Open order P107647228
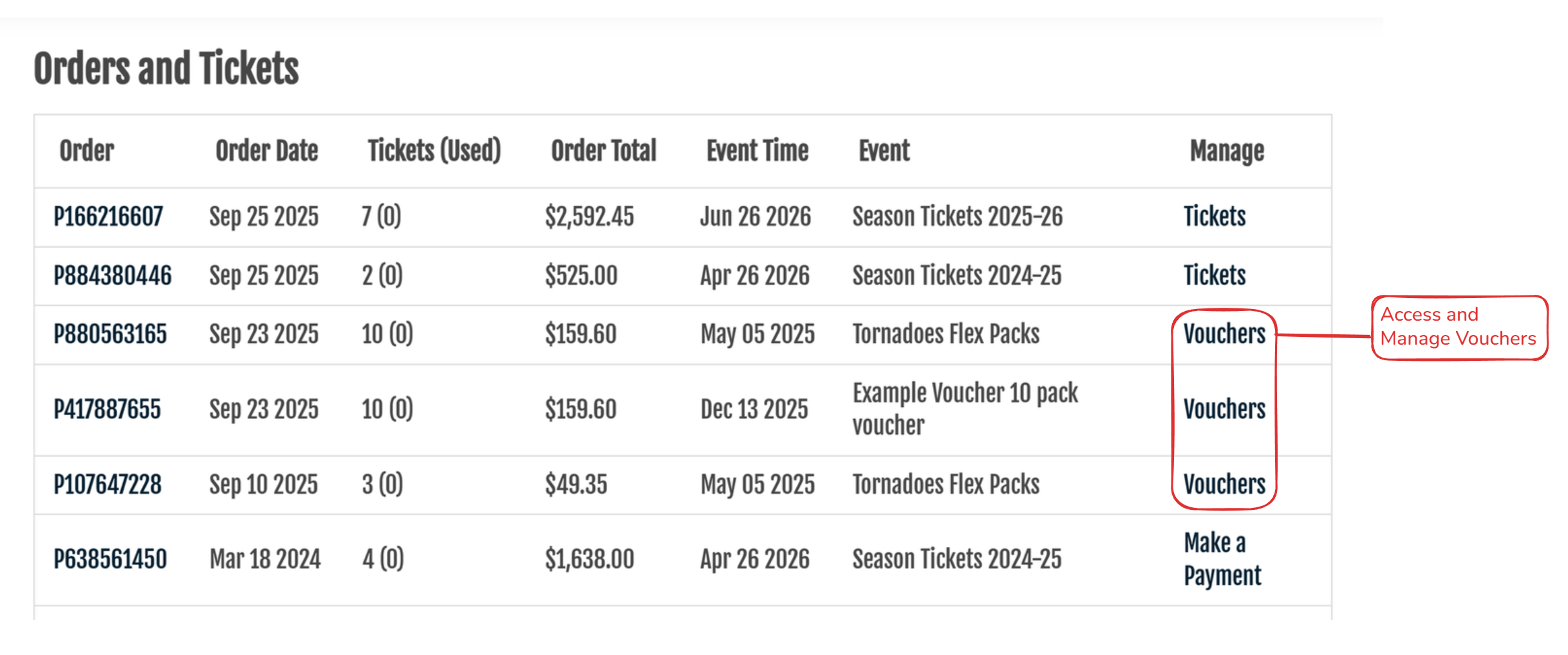Image resolution: width=1568 pixels, height=655 pixels. (108, 485)
